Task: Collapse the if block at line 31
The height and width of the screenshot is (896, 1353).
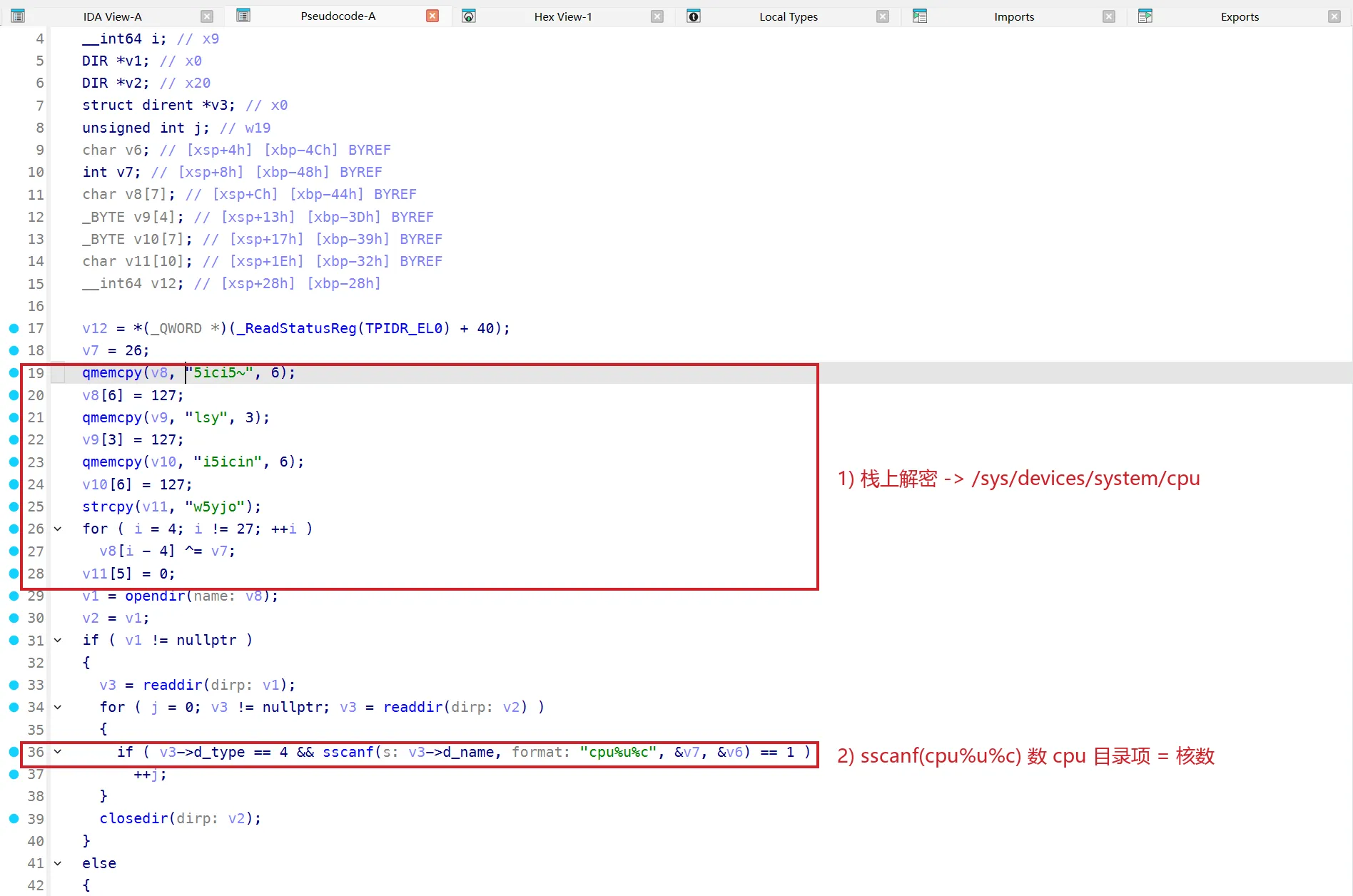Action: coord(58,640)
